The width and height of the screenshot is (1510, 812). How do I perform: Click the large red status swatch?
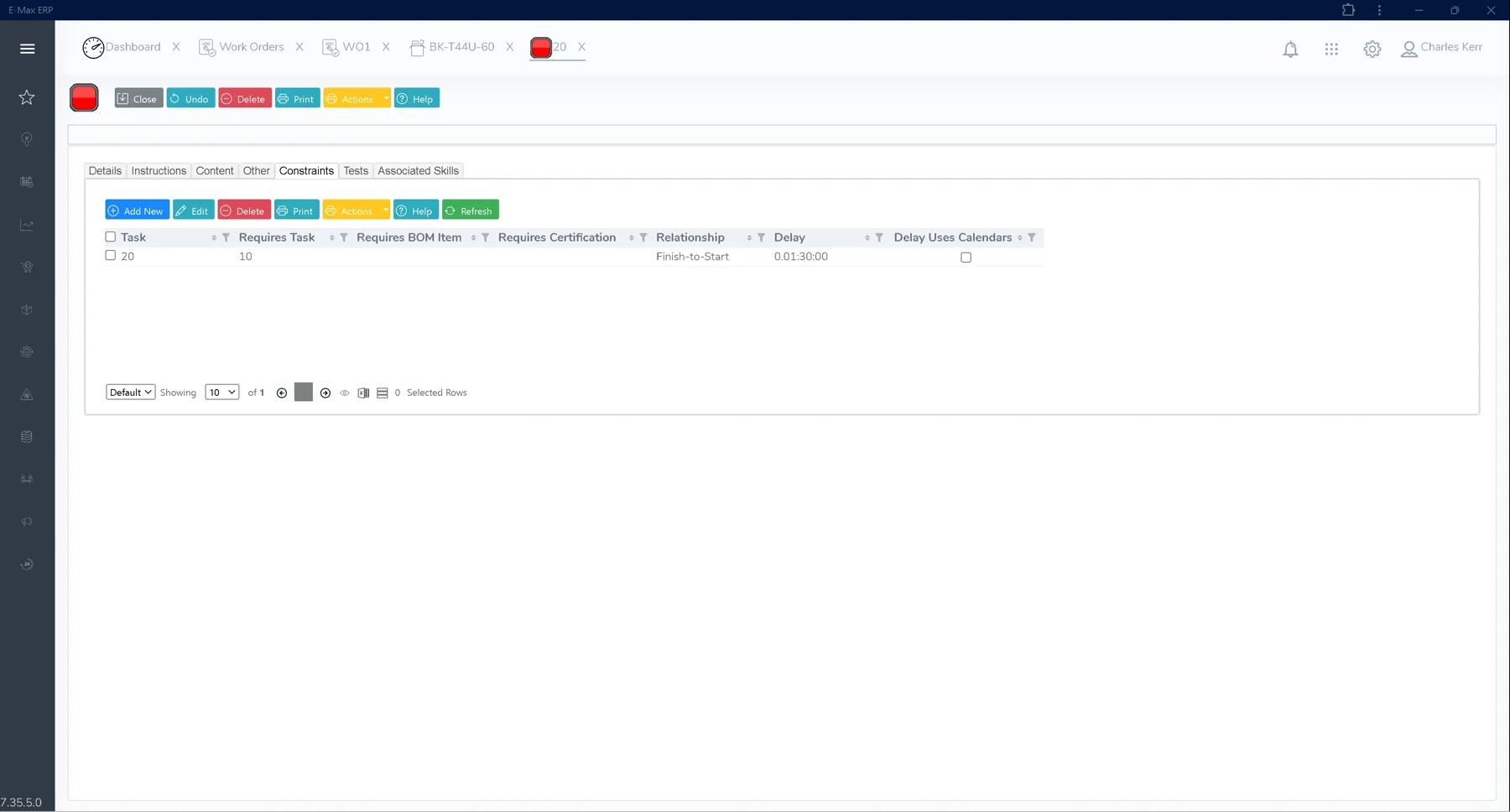coord(84,98)
